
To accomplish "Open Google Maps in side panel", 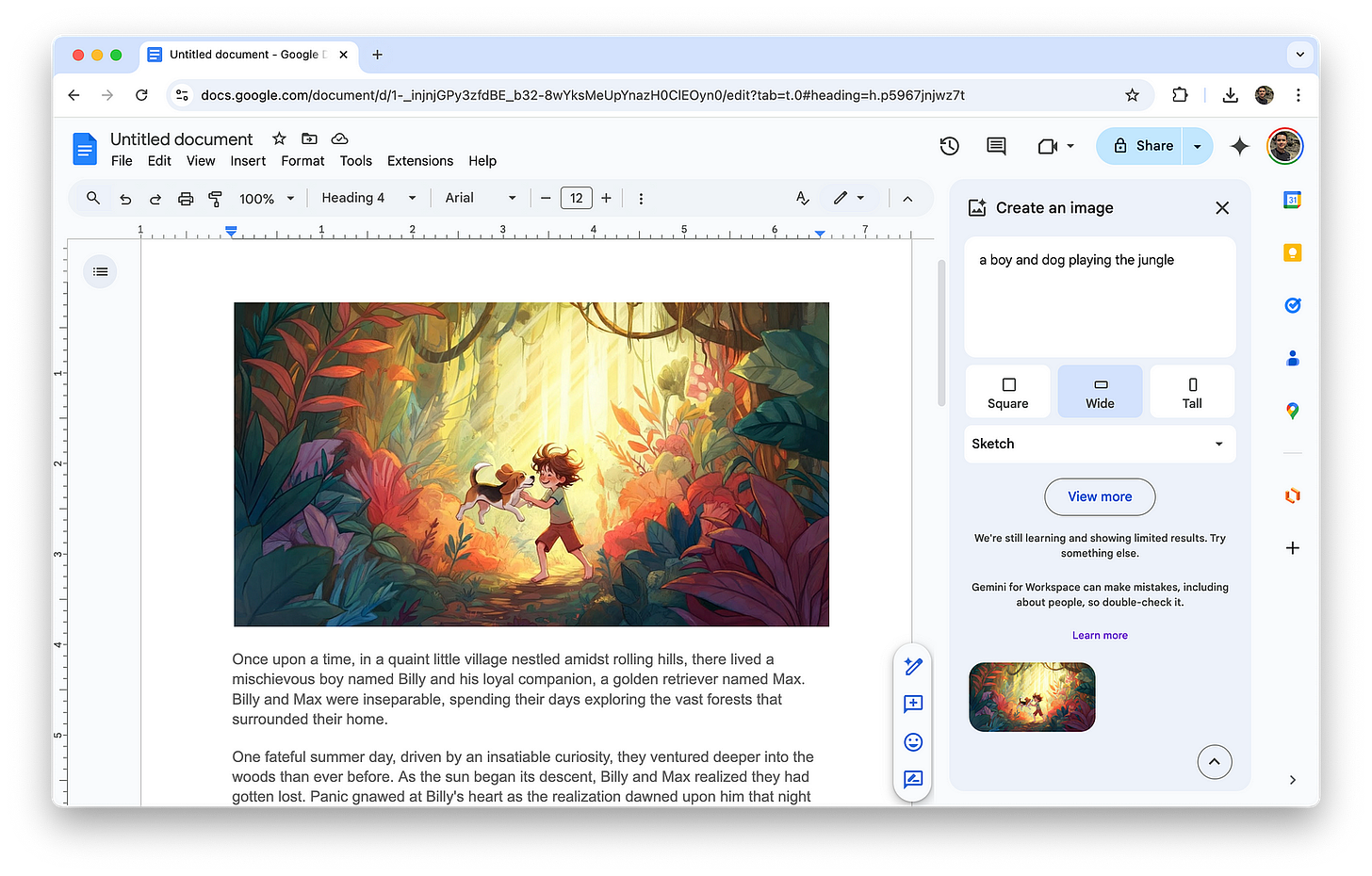I will (x=1293, y=411).
